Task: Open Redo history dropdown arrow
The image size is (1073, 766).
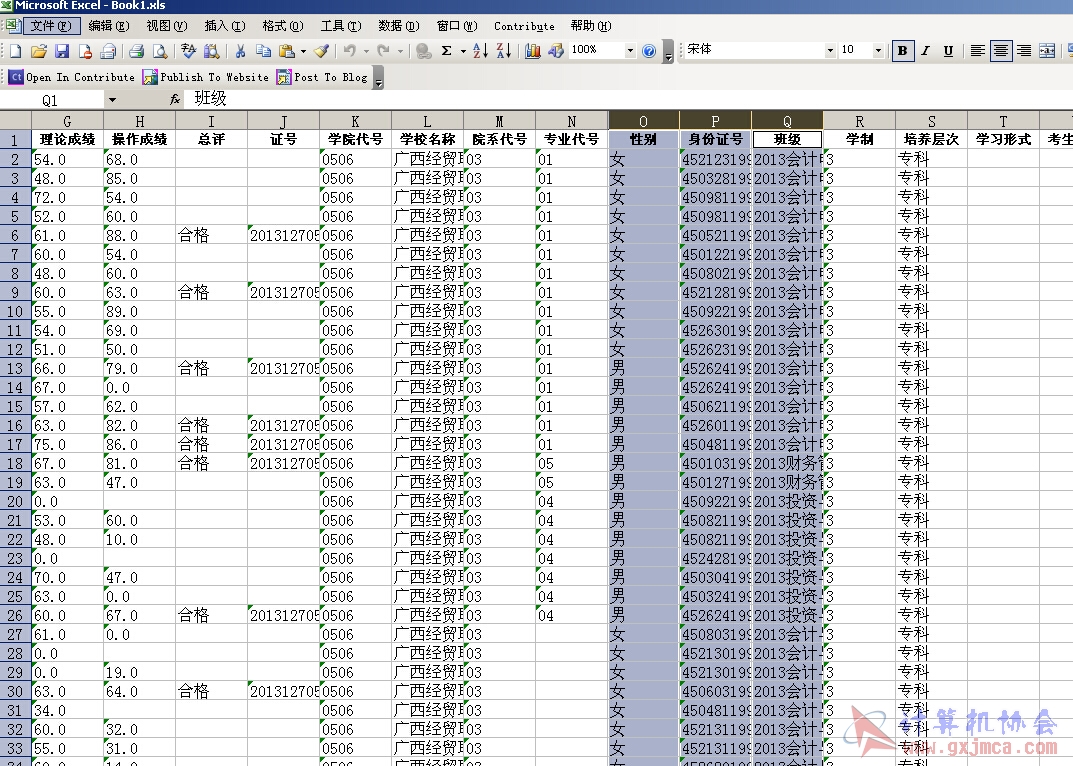Action: 400,51
